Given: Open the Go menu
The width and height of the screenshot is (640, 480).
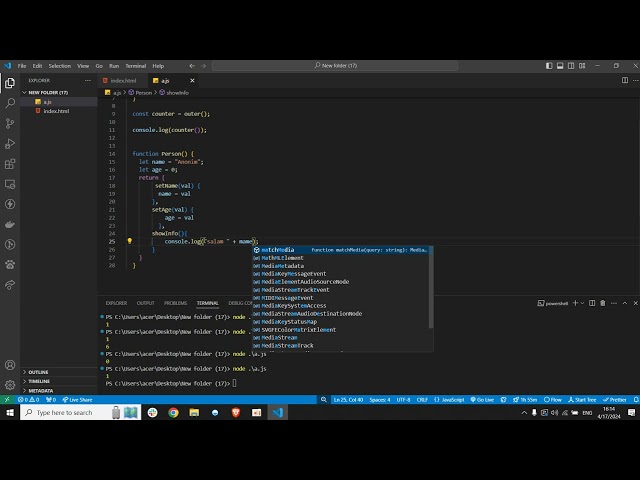Looking at the screenshot, I should click(x=99, y=66).
